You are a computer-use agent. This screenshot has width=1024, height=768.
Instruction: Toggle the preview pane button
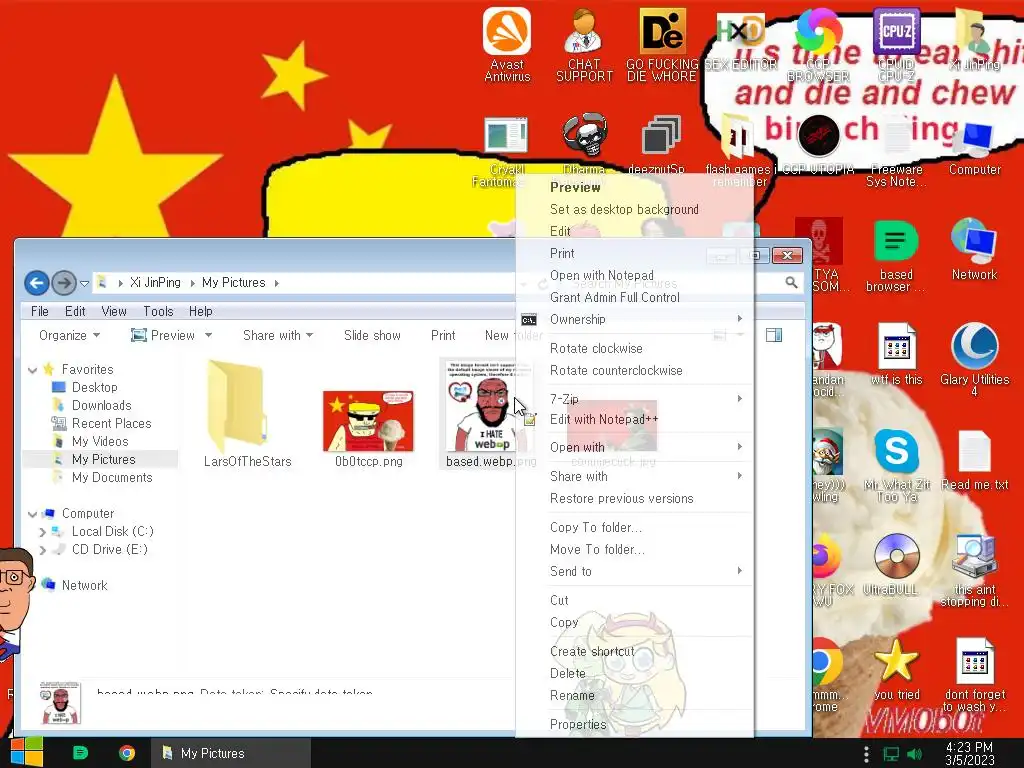pos(774,335)
